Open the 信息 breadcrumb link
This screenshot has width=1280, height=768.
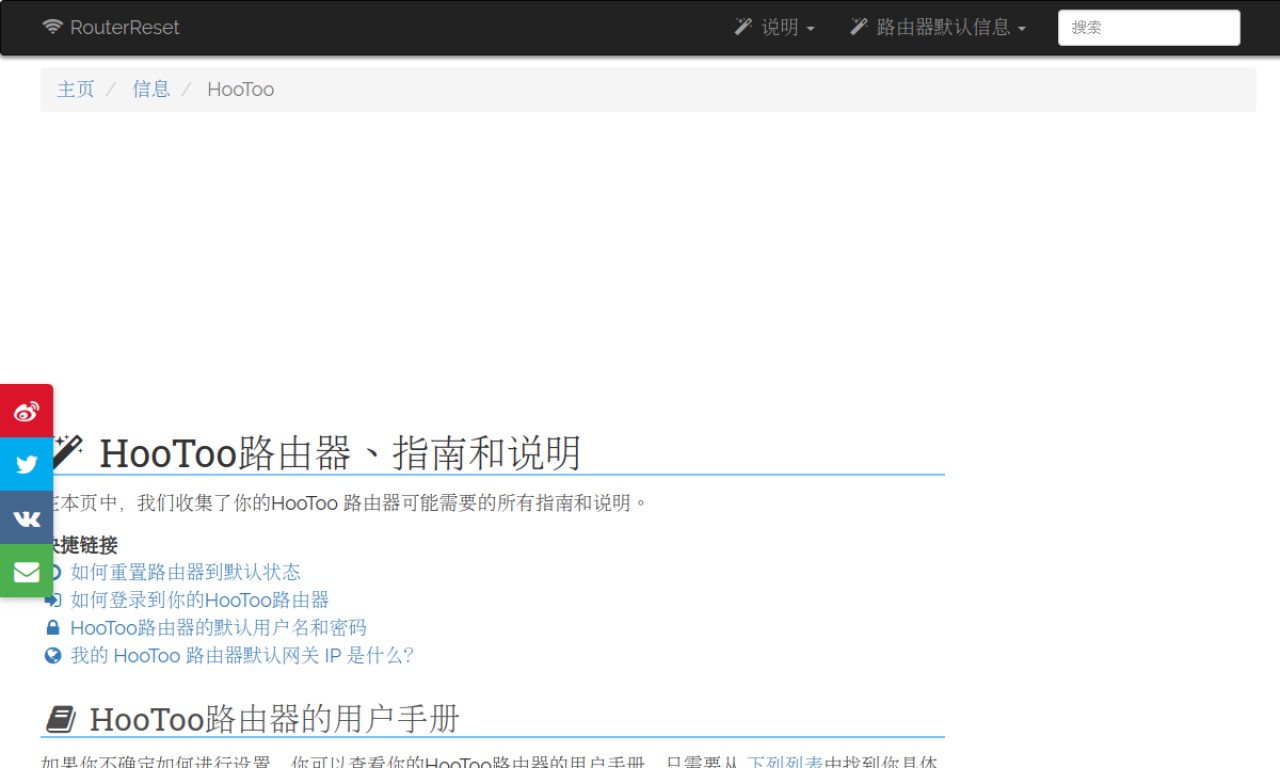coord(152,89)
